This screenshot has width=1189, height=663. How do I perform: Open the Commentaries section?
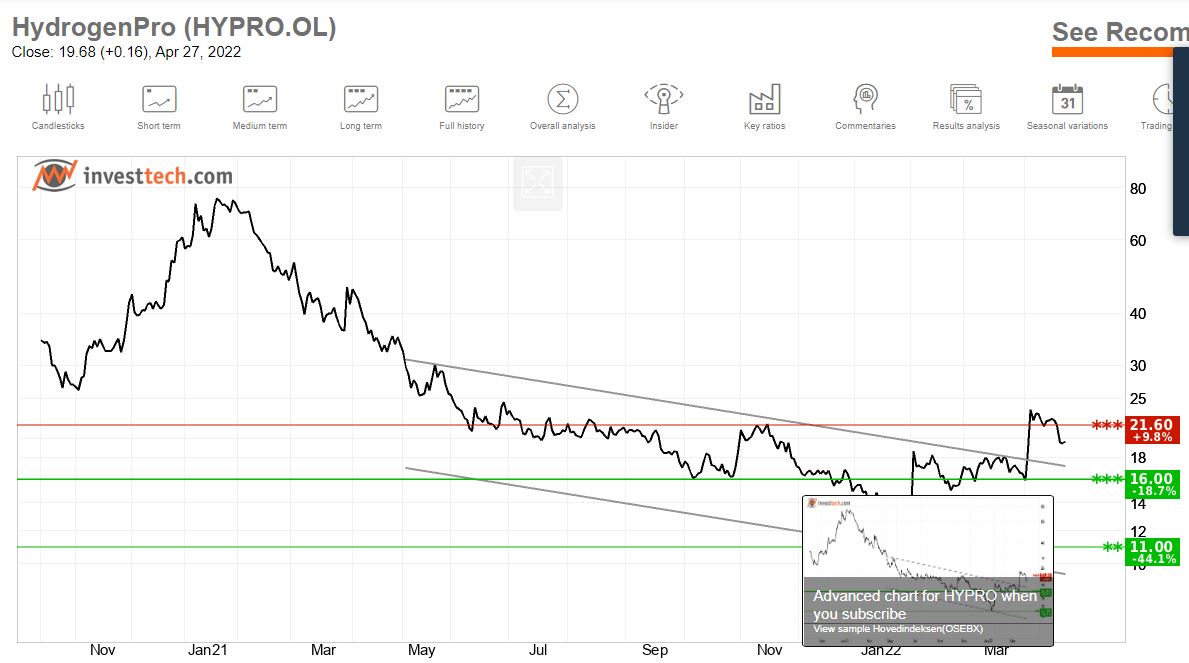tap(865, 107)
